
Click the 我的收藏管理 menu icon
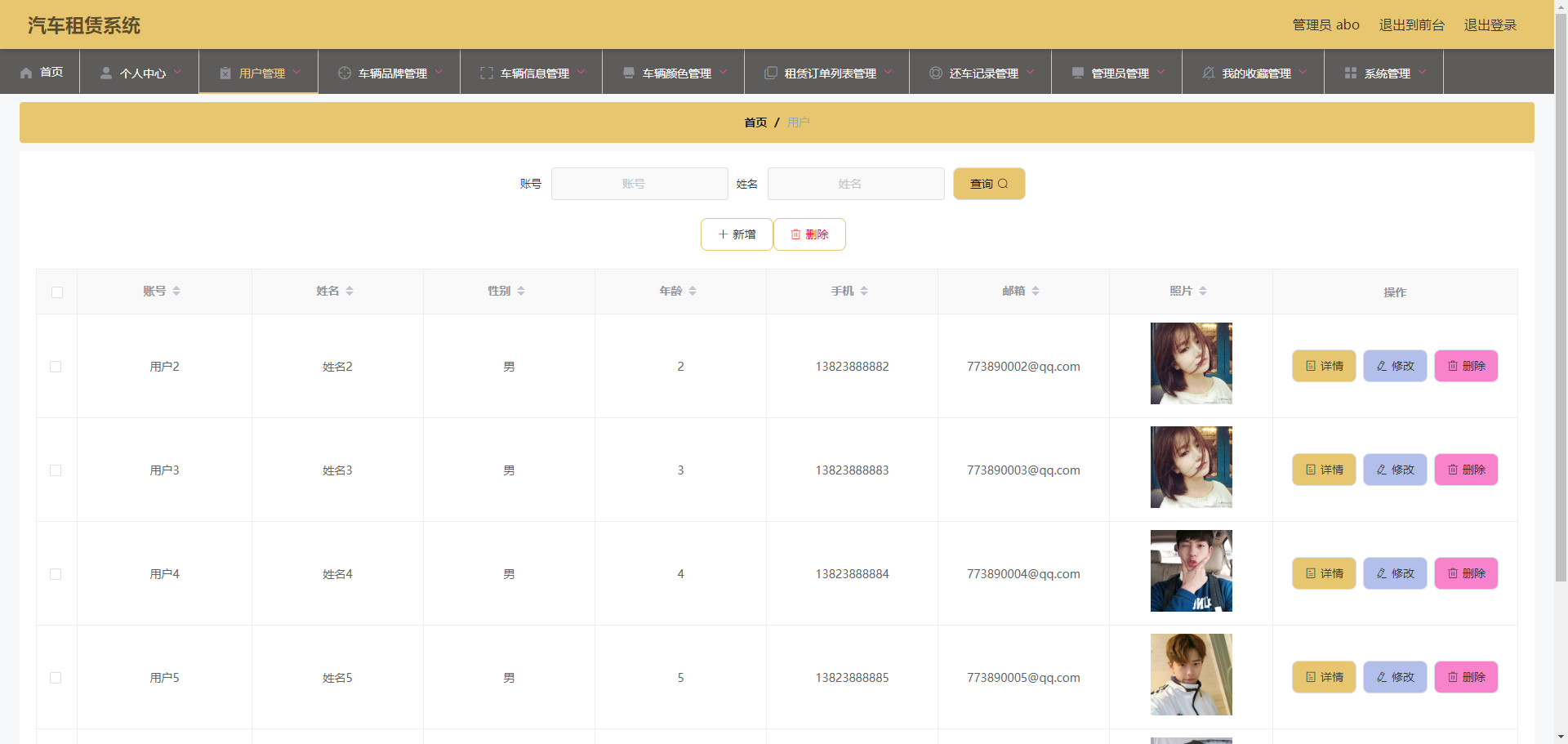coord(1209,73)
